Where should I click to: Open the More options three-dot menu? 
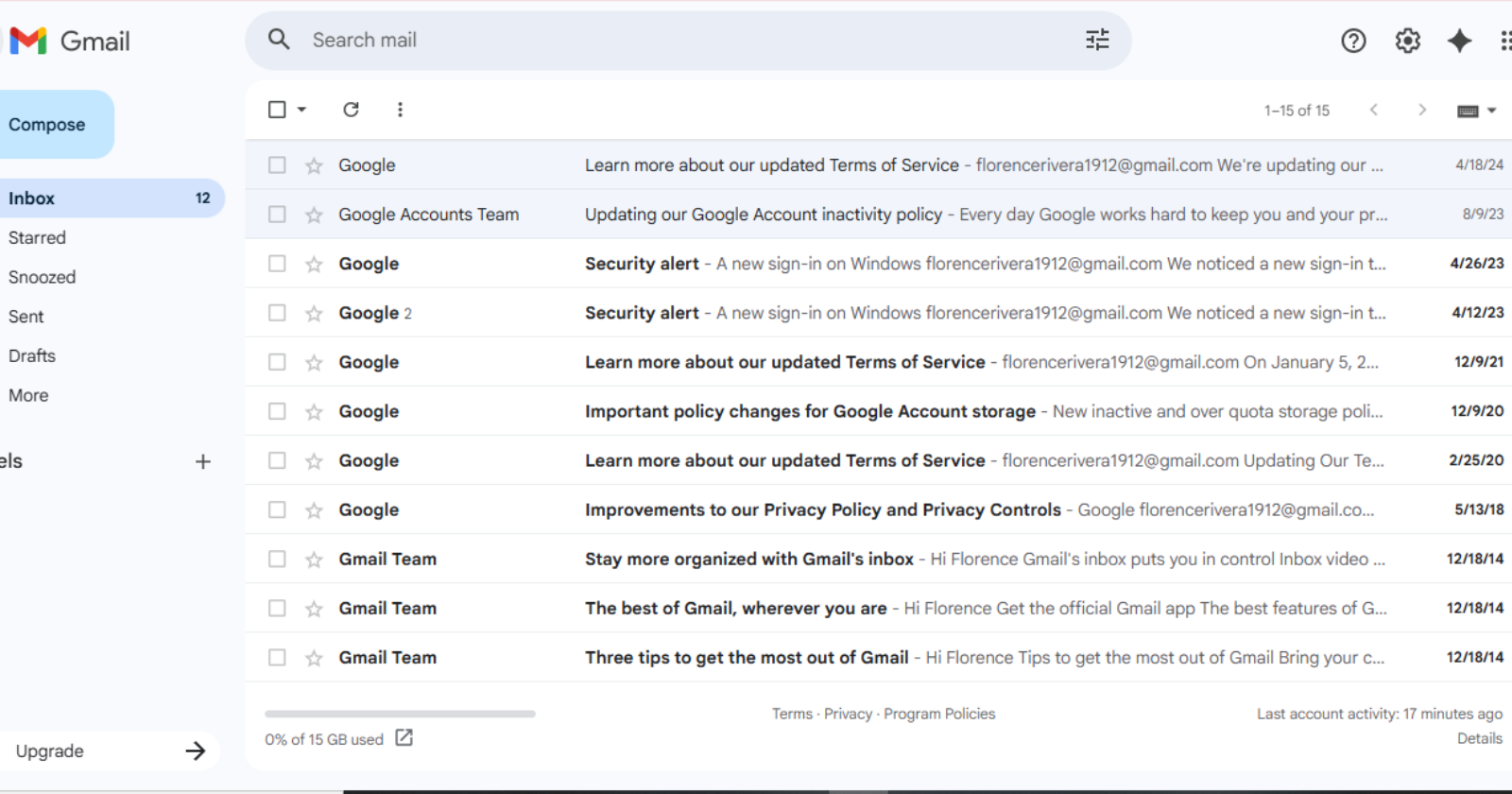coord(400,110)
